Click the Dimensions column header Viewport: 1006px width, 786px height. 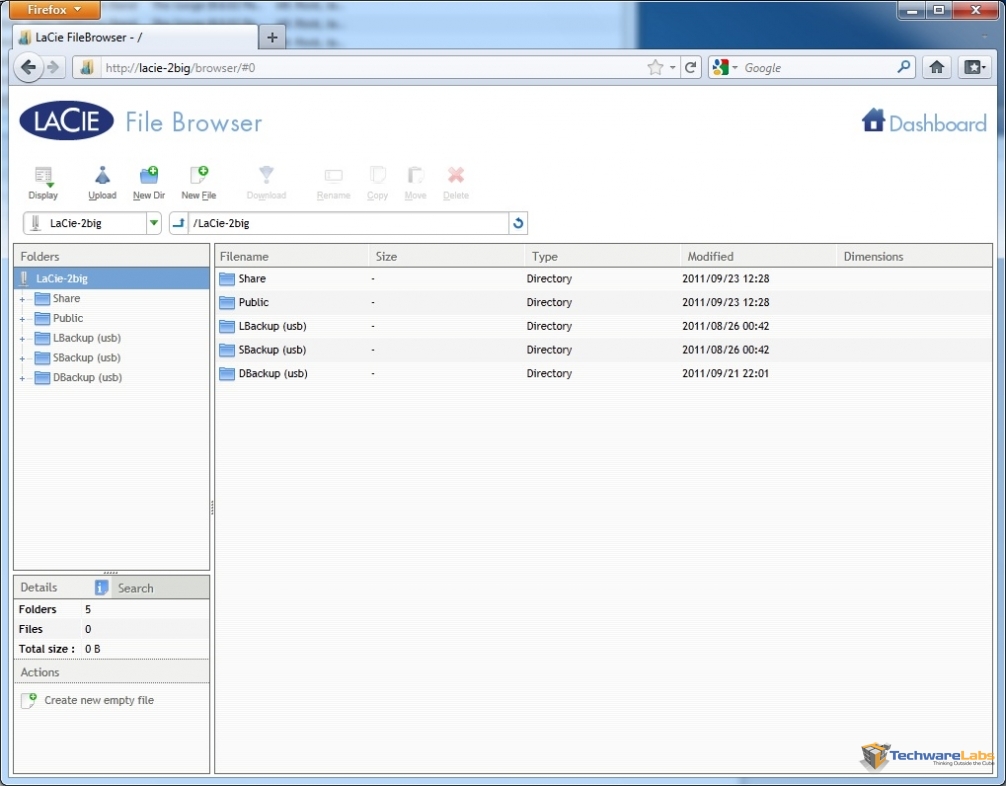point(914,256)
